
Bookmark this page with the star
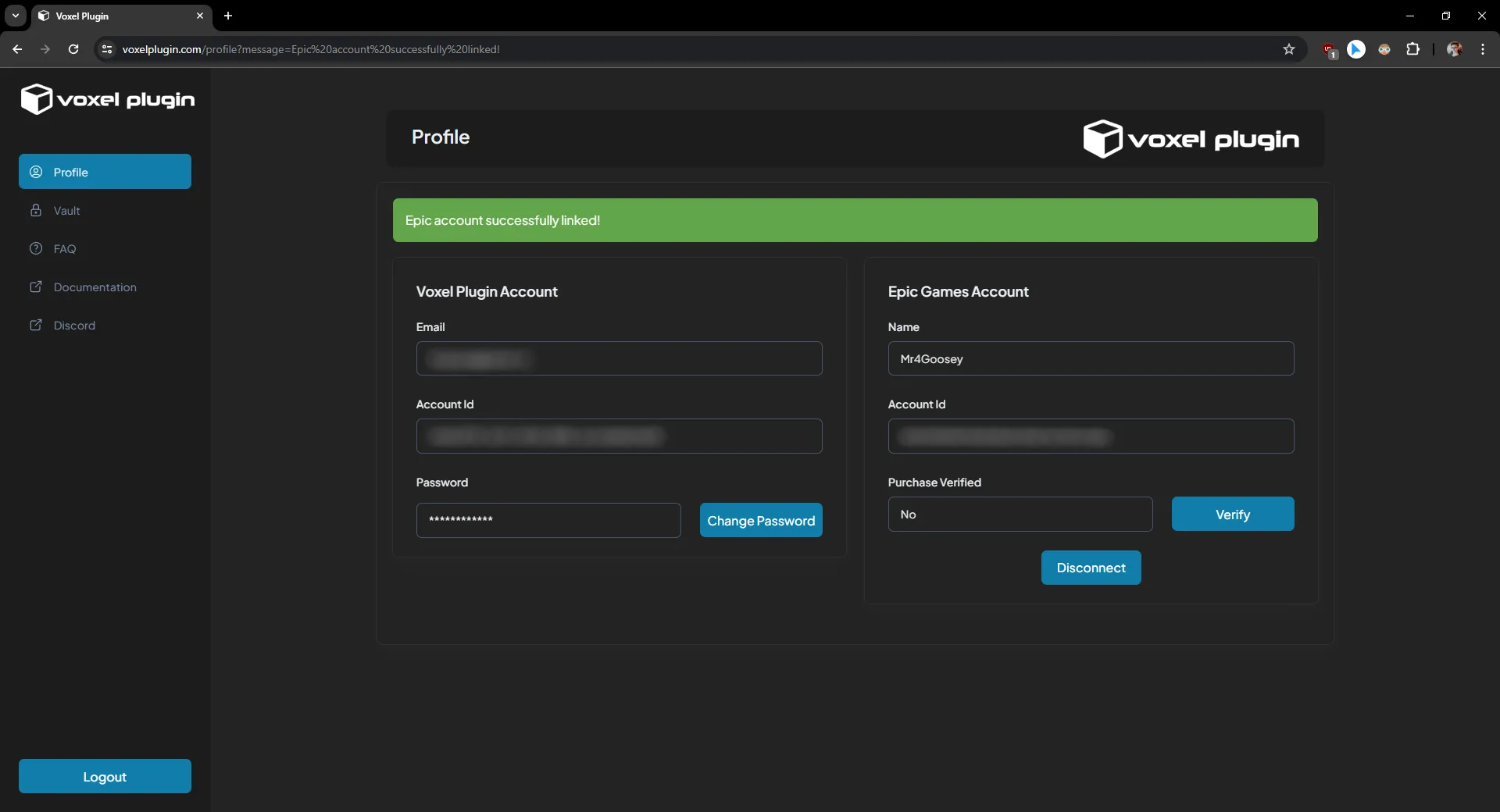click(1289, 49)
